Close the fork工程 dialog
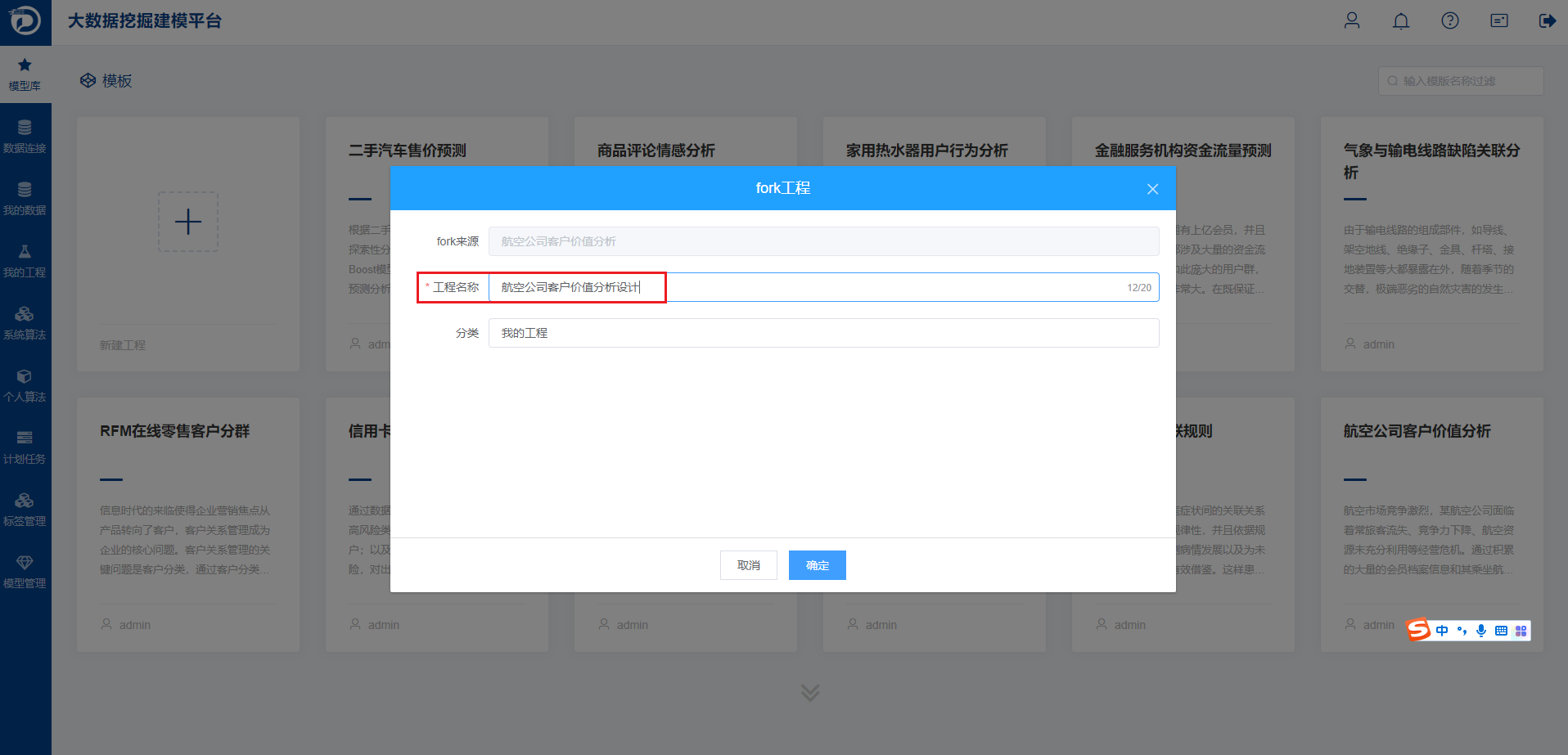Screen dimensions: 1568x755 point(1152,189)
